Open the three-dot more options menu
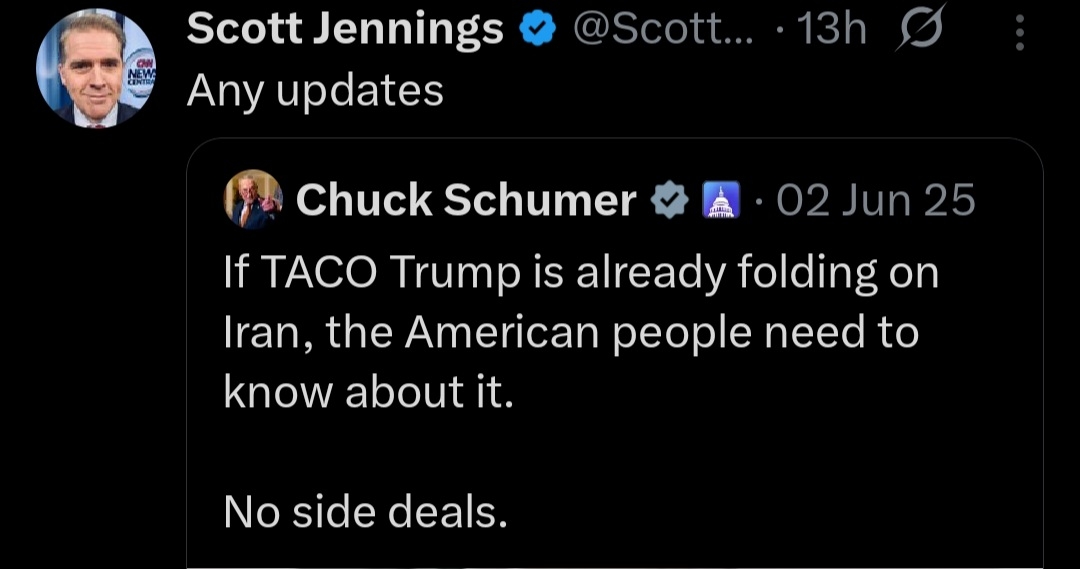 point(1019,34)
